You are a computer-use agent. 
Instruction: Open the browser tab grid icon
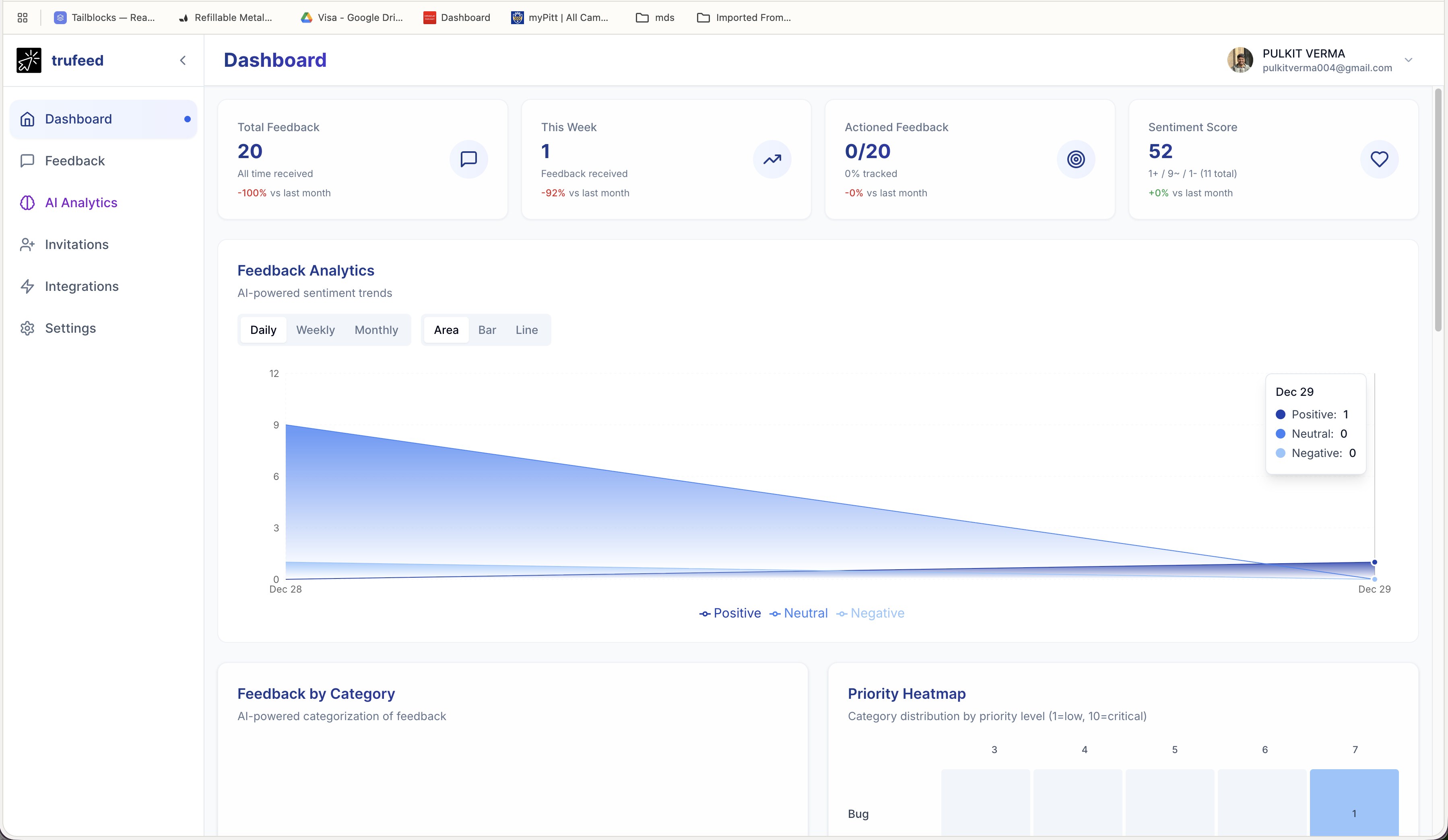23,17
